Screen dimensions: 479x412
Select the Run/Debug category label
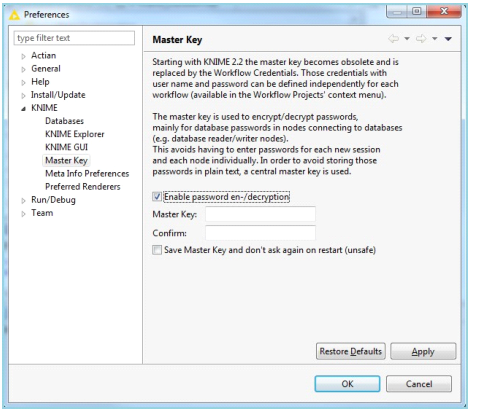pos(53,200)
